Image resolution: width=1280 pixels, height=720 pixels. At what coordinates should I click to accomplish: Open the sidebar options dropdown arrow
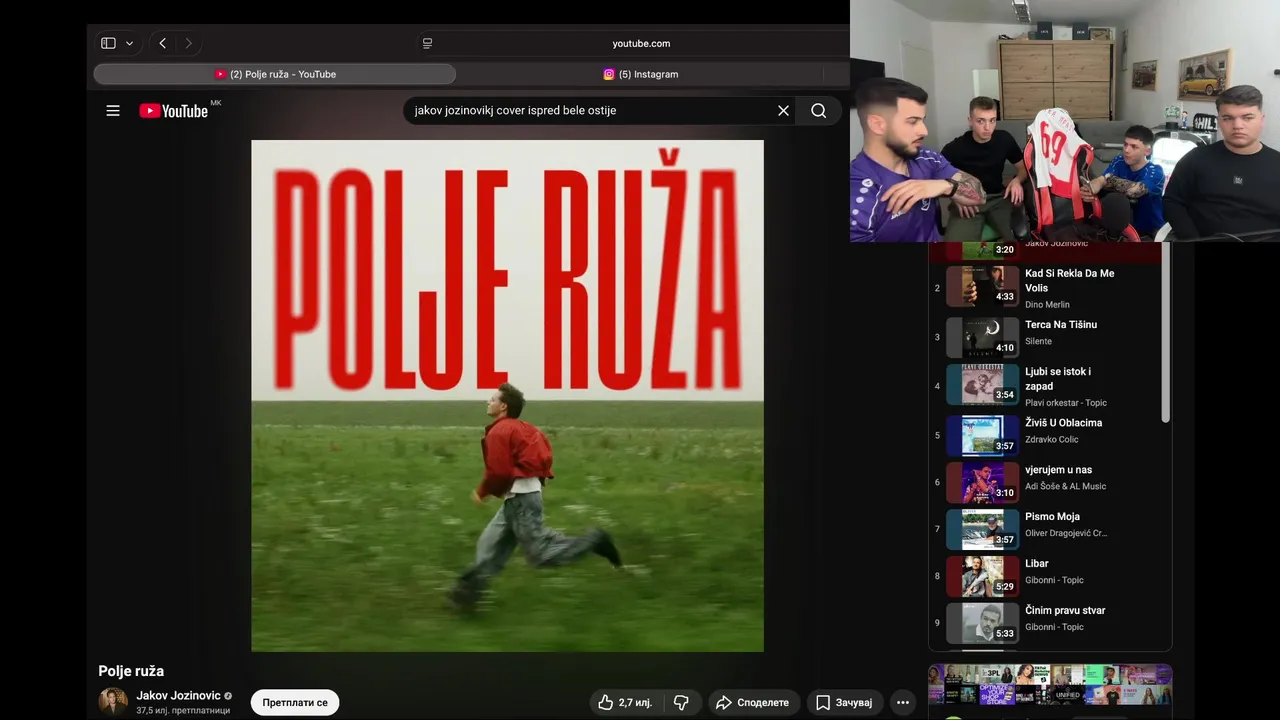coord(129,44)
